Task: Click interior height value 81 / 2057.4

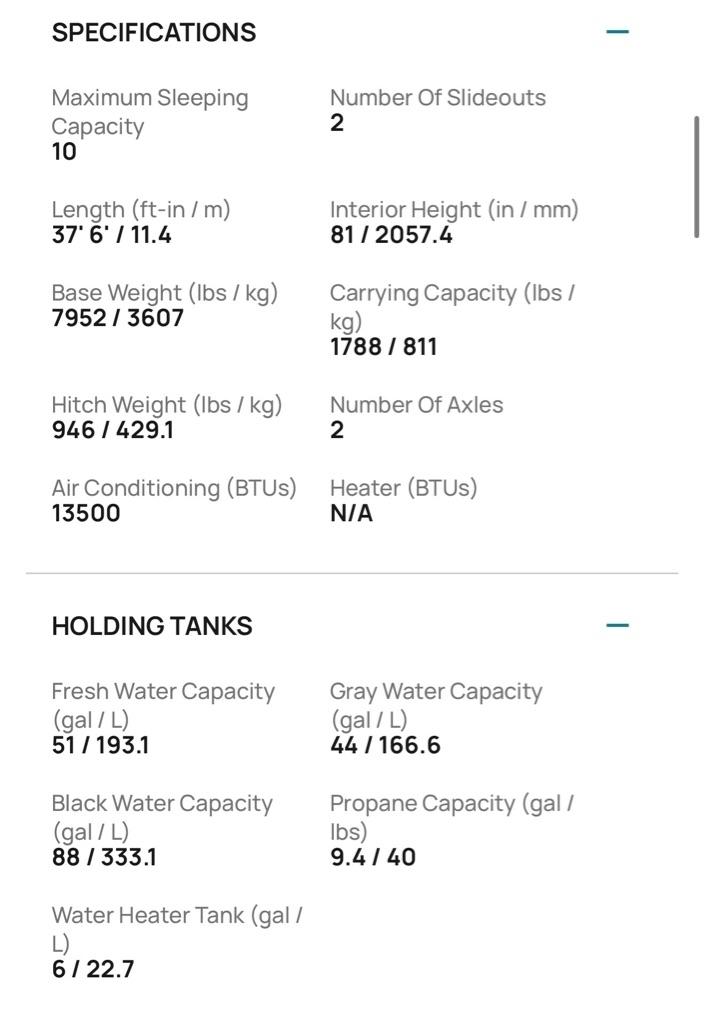Action: tap(391, 235)
